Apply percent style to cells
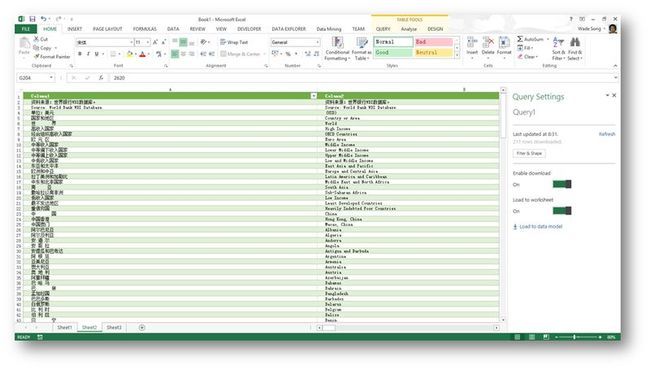This screenshot has height=370, width=650. pos(288,54)
